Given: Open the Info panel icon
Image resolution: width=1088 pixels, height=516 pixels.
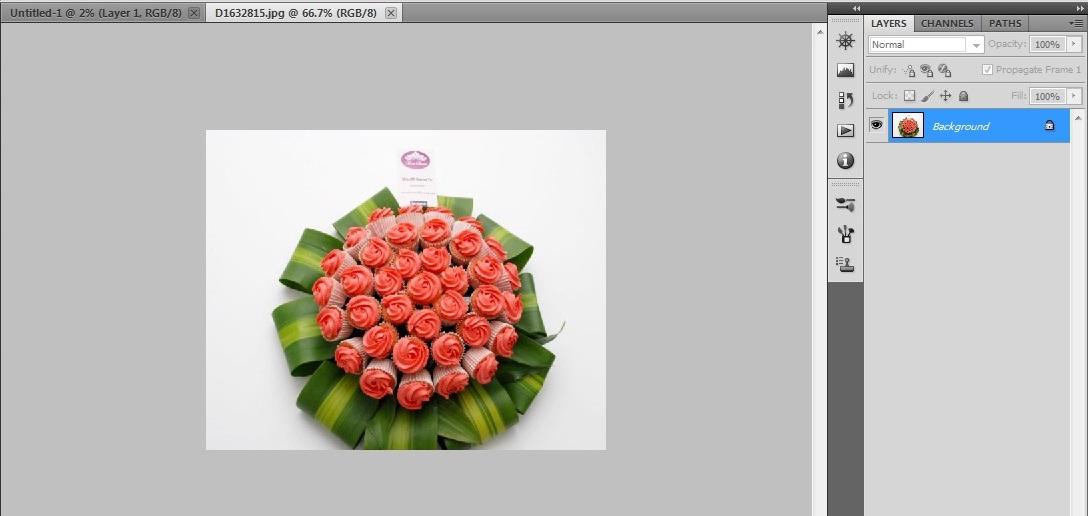Looking at the screenshot, I should click(x=845, y=160).
